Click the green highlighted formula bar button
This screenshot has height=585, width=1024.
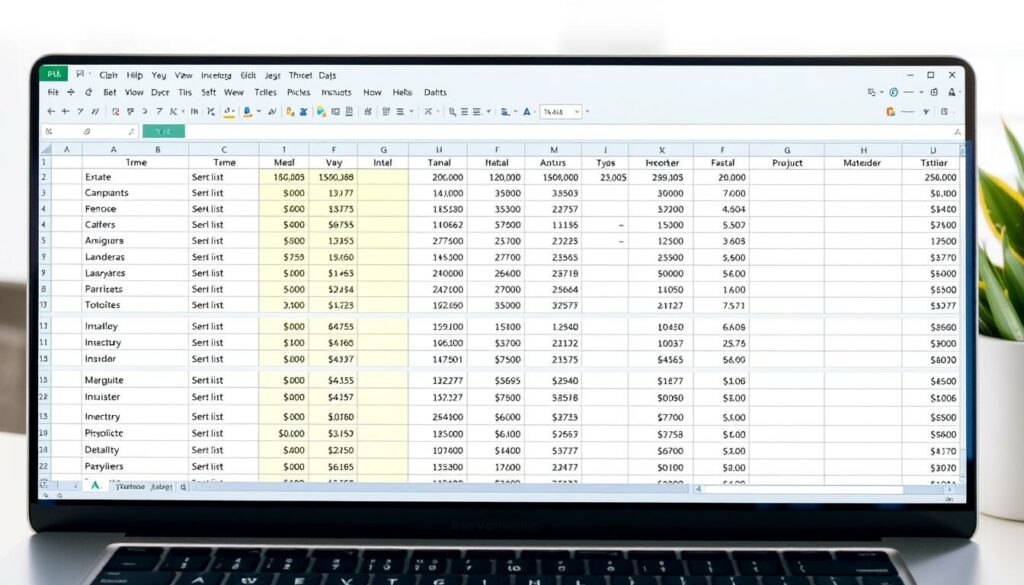[163, 131]
